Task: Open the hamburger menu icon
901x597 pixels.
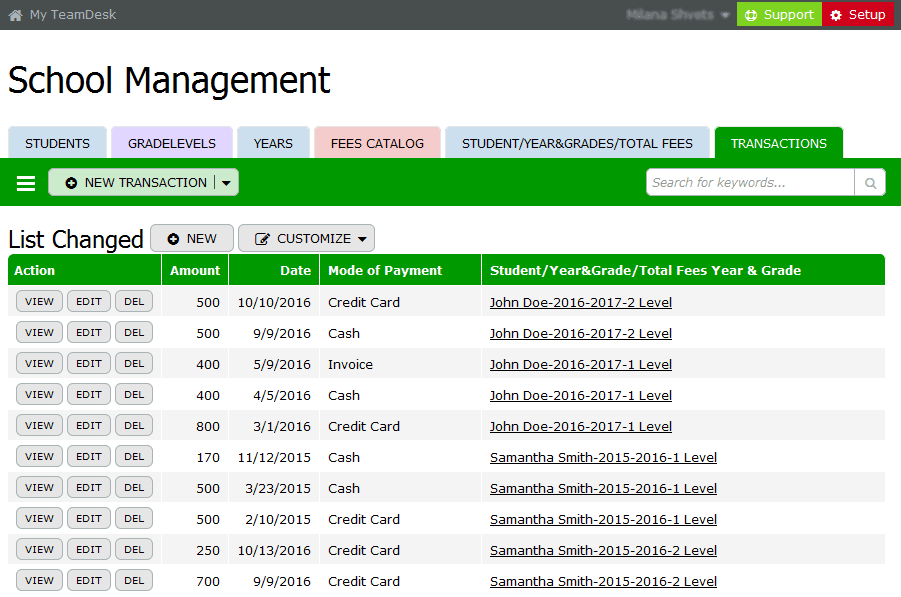Action: click(26, 183)
